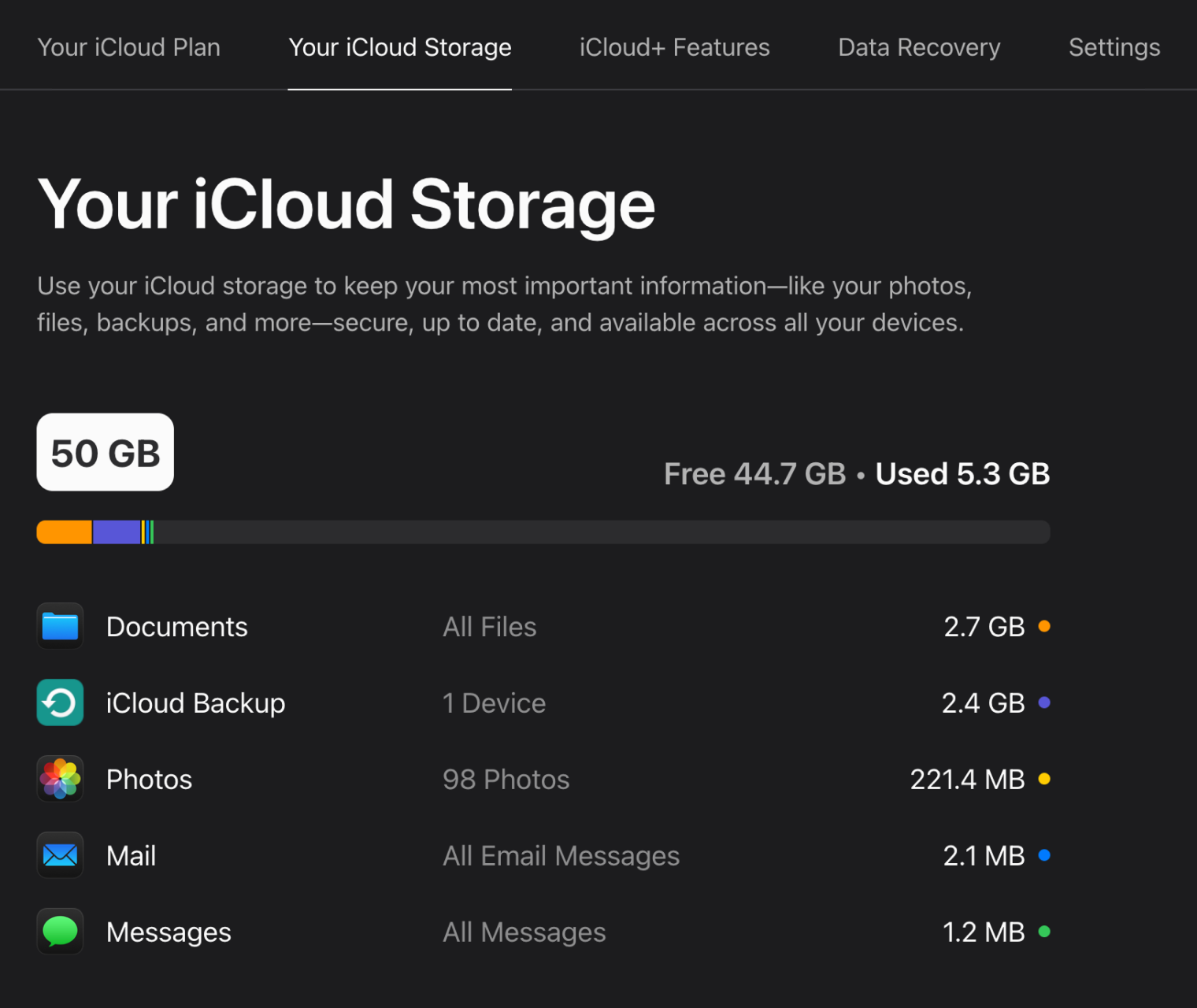Click the orange dot next to Documents
The width and height of the screenshot is (1197, 1008).
pyautogui.click(x=1045, y=626)
